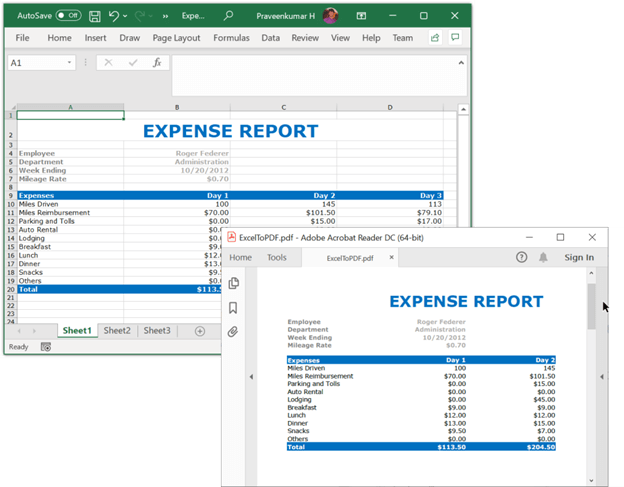Open the Name Box dropdown arrow
This screenshot has width=624, height=487.
click(69, 62)
